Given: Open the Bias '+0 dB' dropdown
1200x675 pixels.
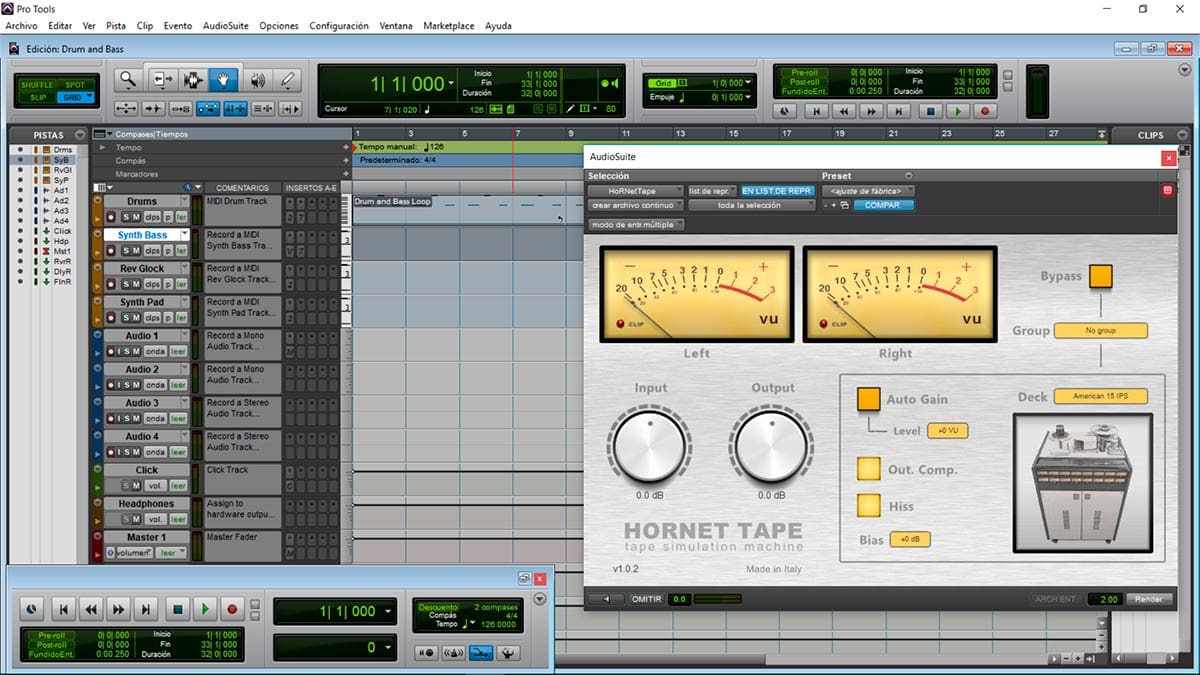Looking at the screenshot, I should point(910,539).
